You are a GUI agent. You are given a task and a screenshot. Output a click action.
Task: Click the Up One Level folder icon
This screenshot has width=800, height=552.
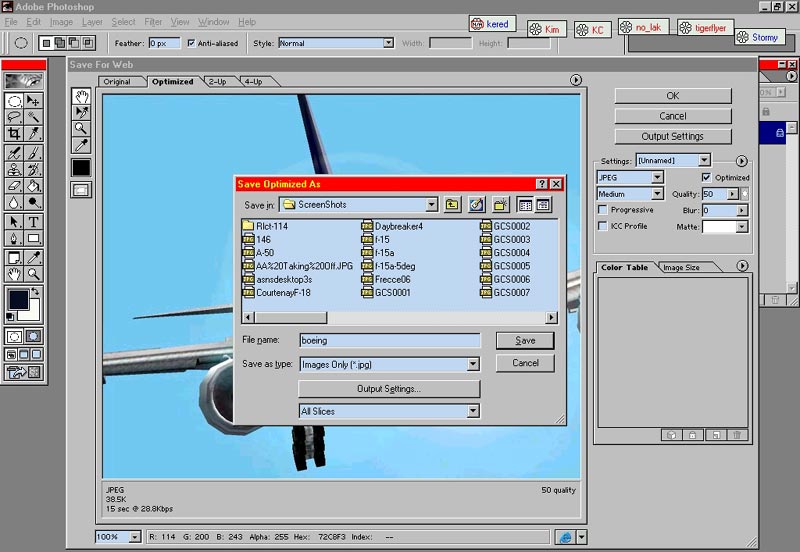(453, 204)
